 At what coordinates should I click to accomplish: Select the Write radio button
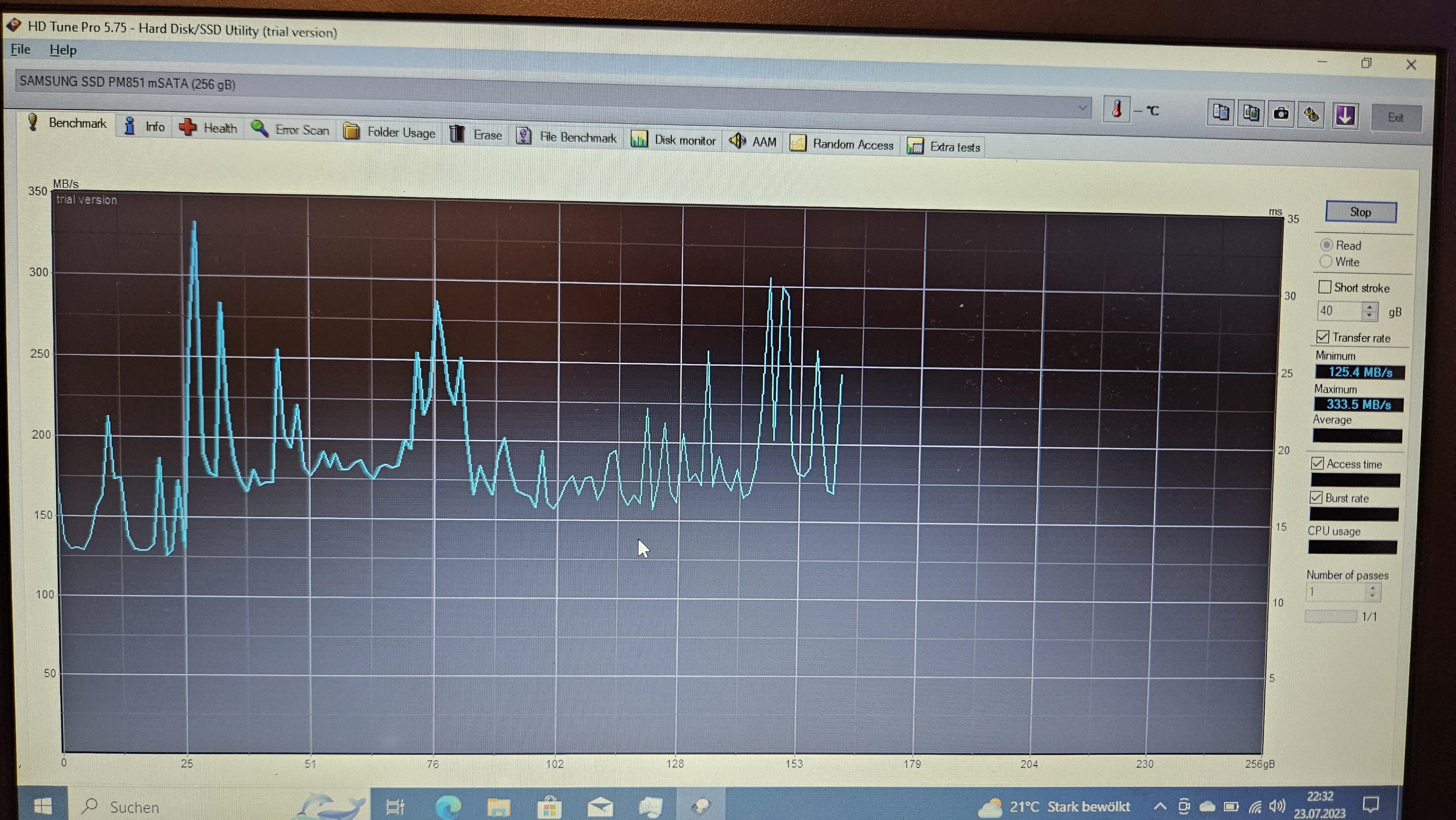[1326, 261]
